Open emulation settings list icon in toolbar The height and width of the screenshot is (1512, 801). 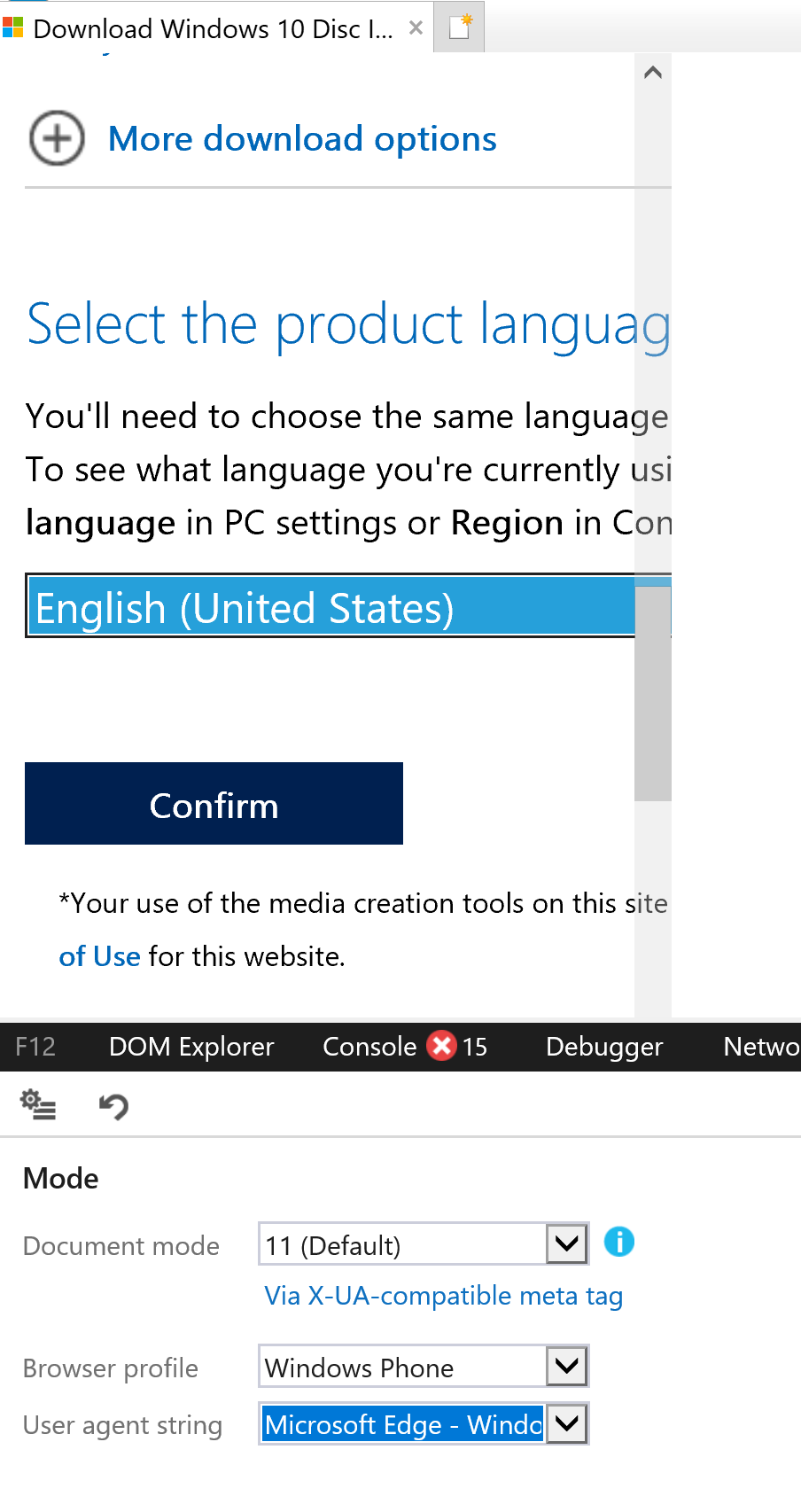(x=38, y=1104)
